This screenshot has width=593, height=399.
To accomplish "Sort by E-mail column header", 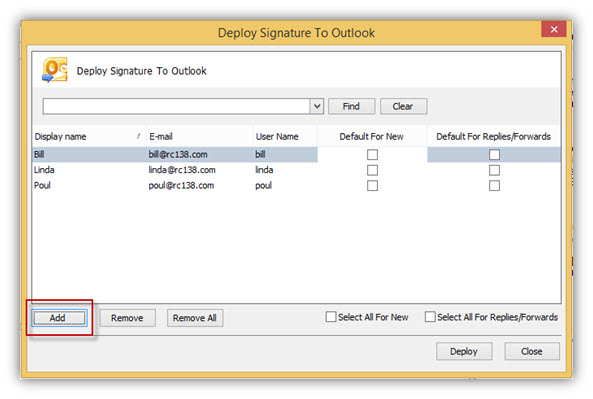I will [199, 137].
